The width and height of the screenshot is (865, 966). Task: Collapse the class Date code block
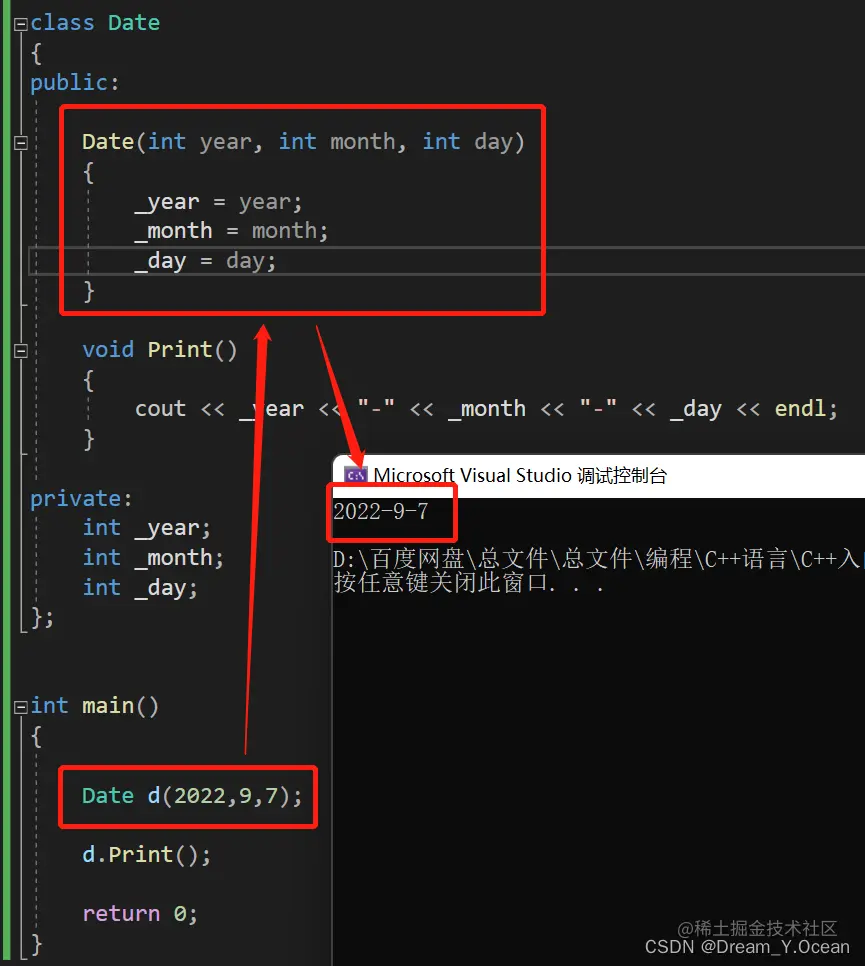pos(21,24)
